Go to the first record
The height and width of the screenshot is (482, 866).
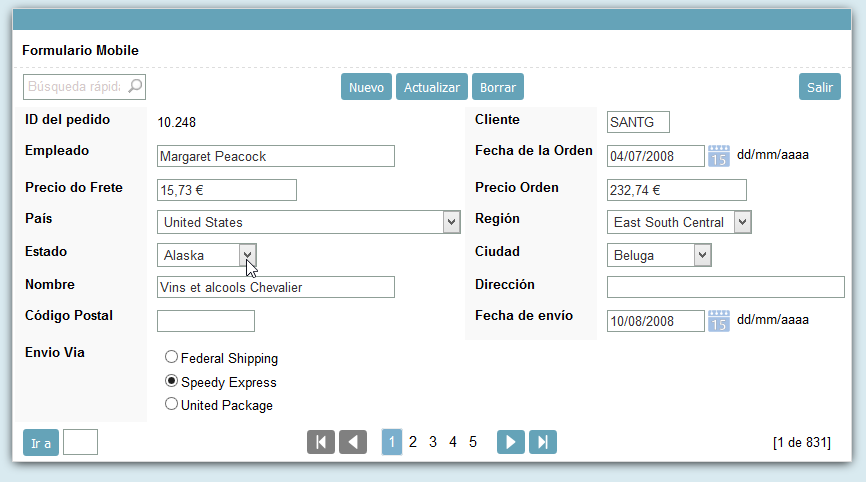pos(321,442)
